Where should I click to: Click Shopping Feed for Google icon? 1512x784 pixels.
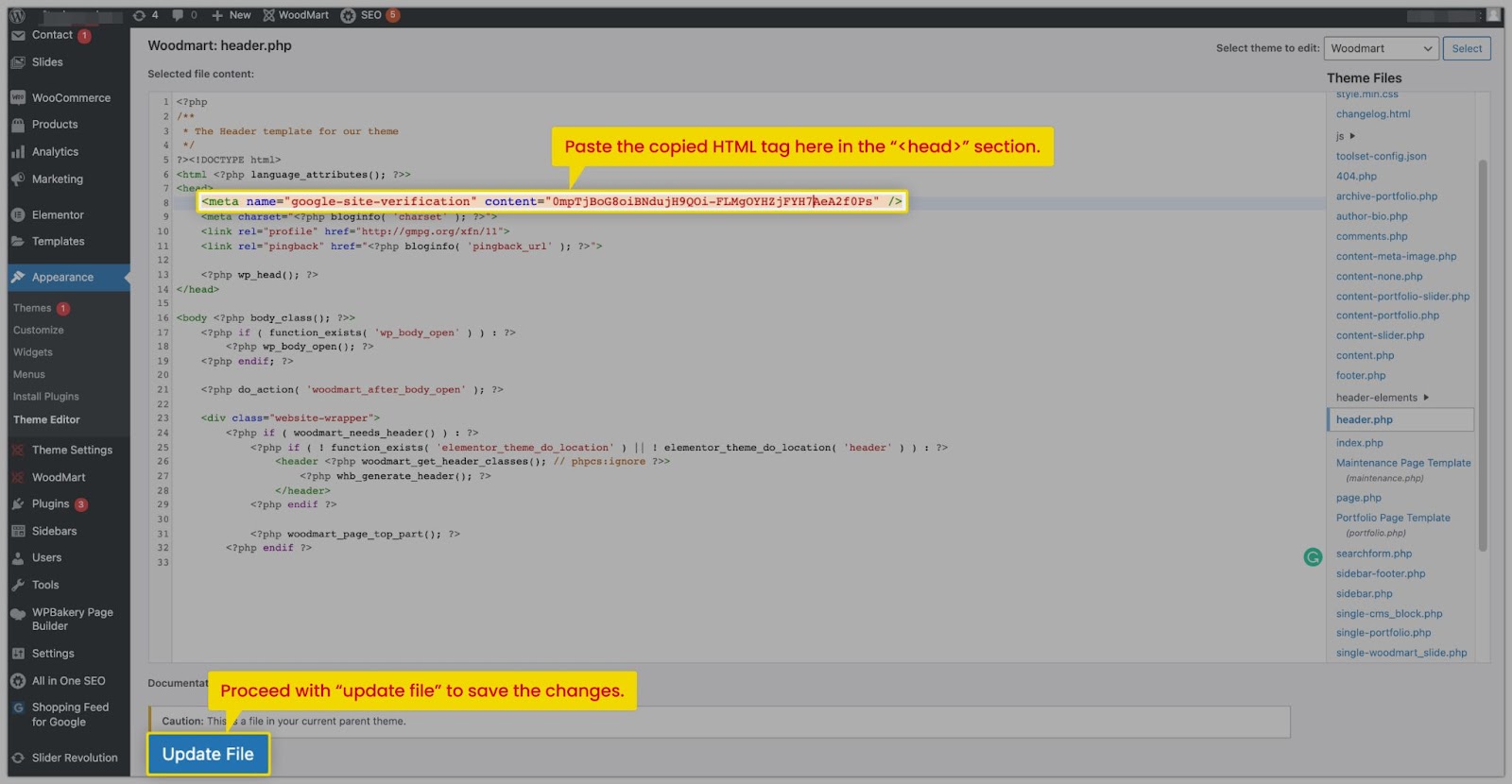coord(18,708)
